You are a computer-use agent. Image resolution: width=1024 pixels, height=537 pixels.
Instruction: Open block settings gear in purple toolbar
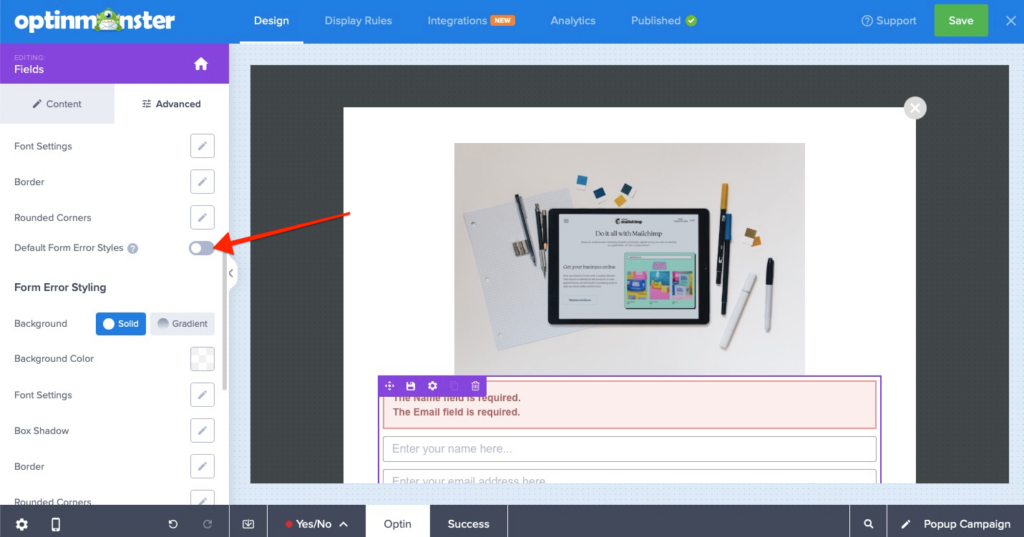click(432, 386)
